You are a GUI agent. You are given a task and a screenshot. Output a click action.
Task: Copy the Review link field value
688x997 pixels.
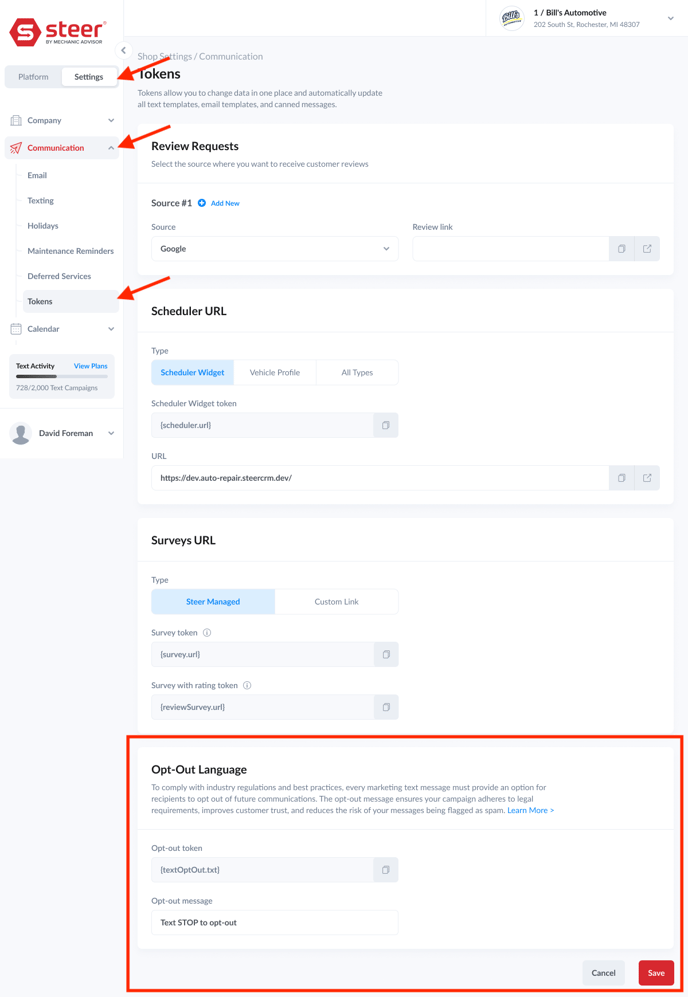(x=621, y=249)
